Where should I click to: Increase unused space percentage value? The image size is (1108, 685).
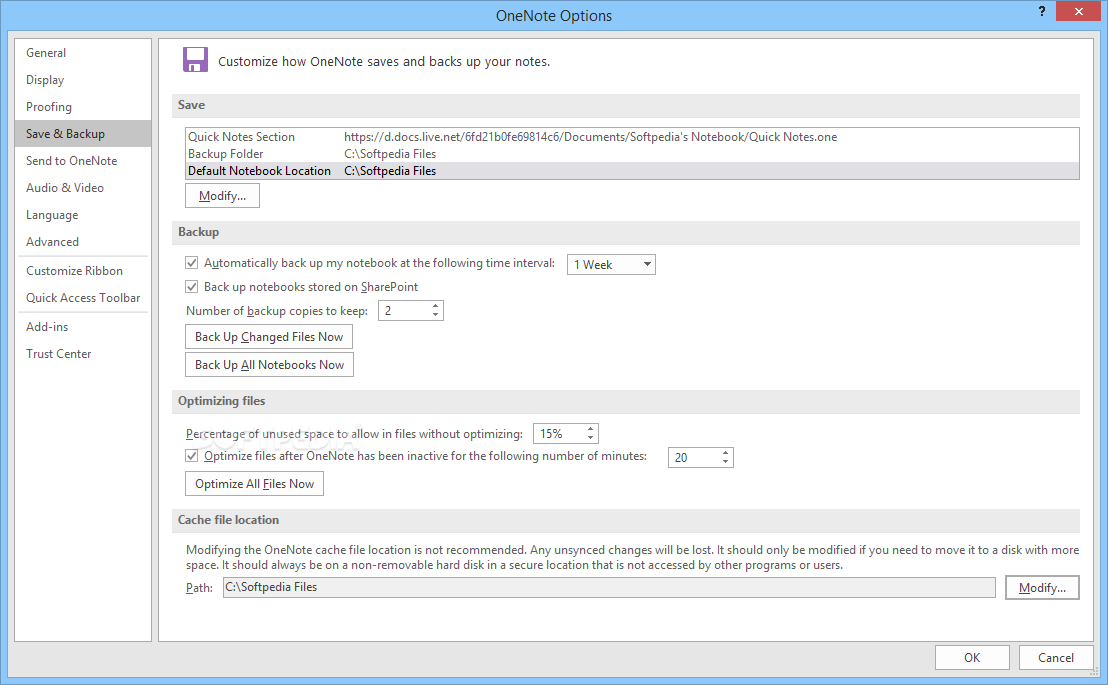pos(591,429)
